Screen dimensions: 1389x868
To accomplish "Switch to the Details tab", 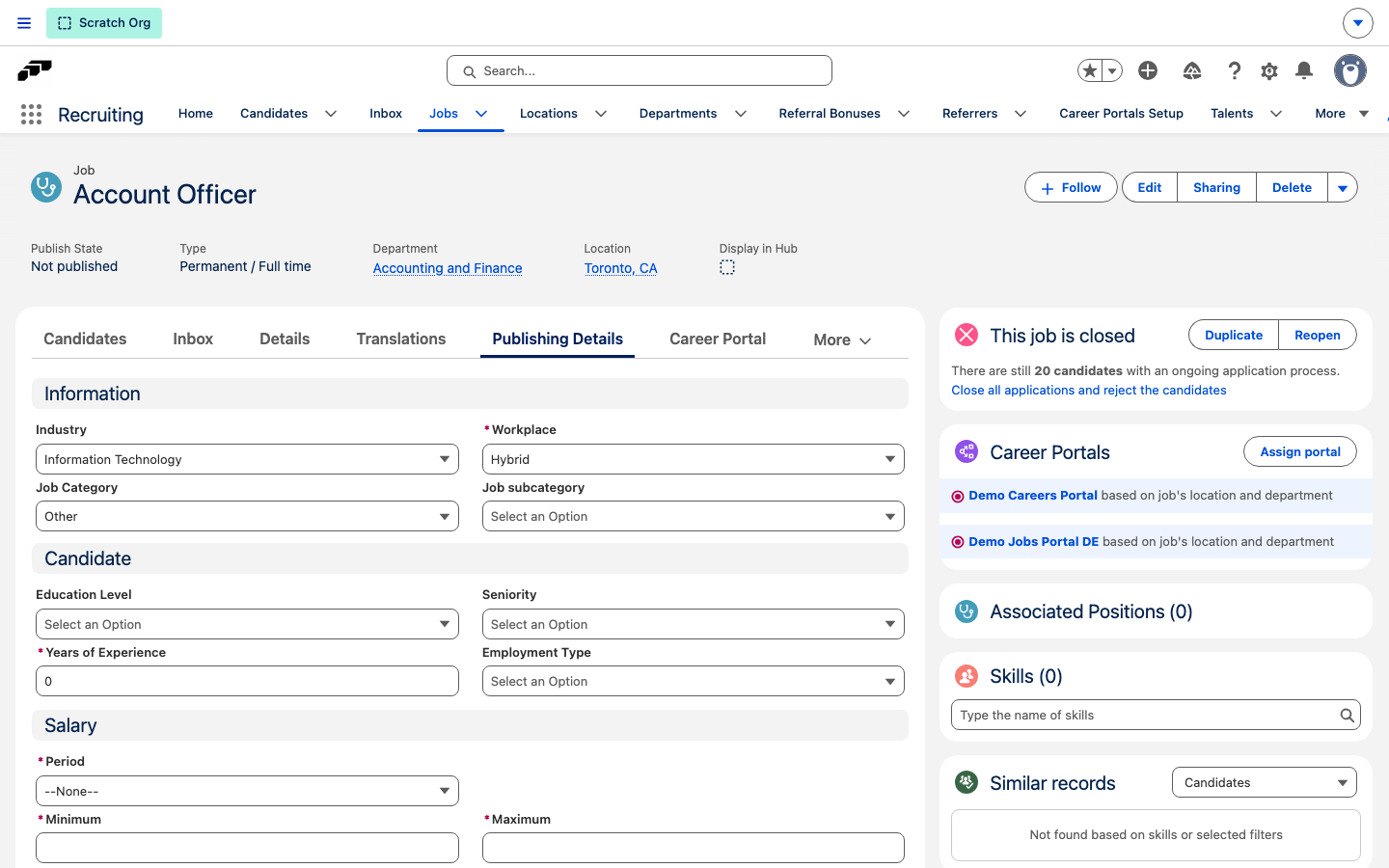I will click(x=285, y=339).
